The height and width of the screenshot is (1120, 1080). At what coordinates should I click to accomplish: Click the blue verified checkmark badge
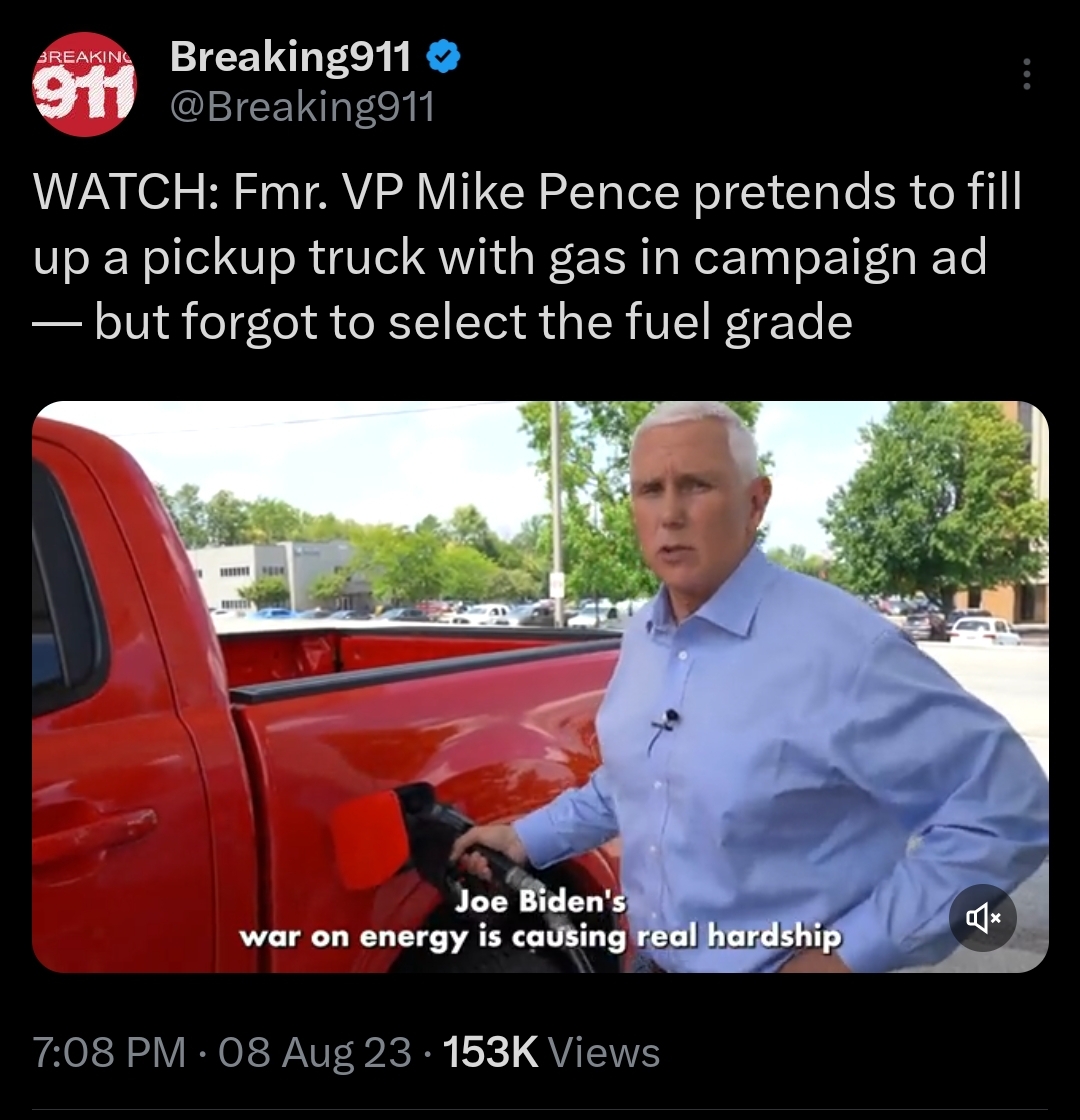click(444, 57)
